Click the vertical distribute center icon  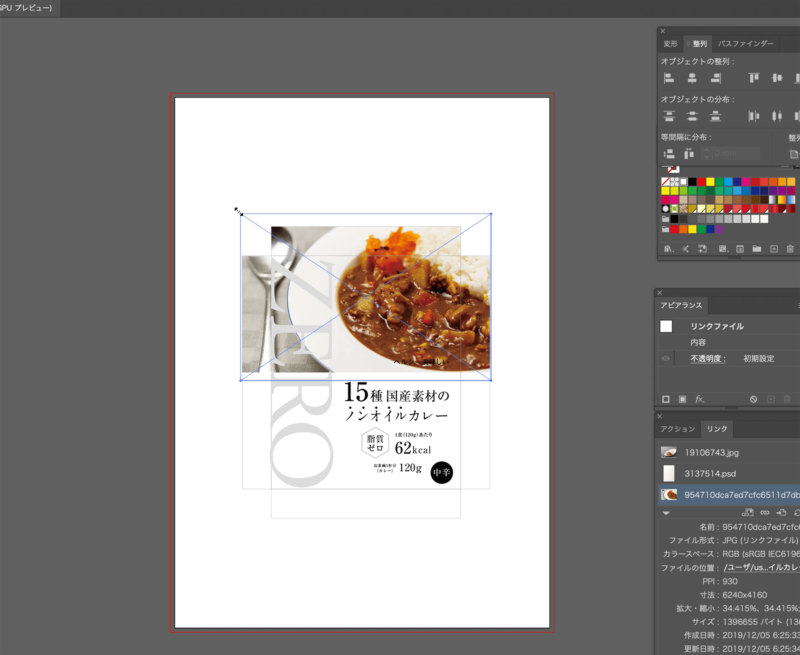pos(689,116)
